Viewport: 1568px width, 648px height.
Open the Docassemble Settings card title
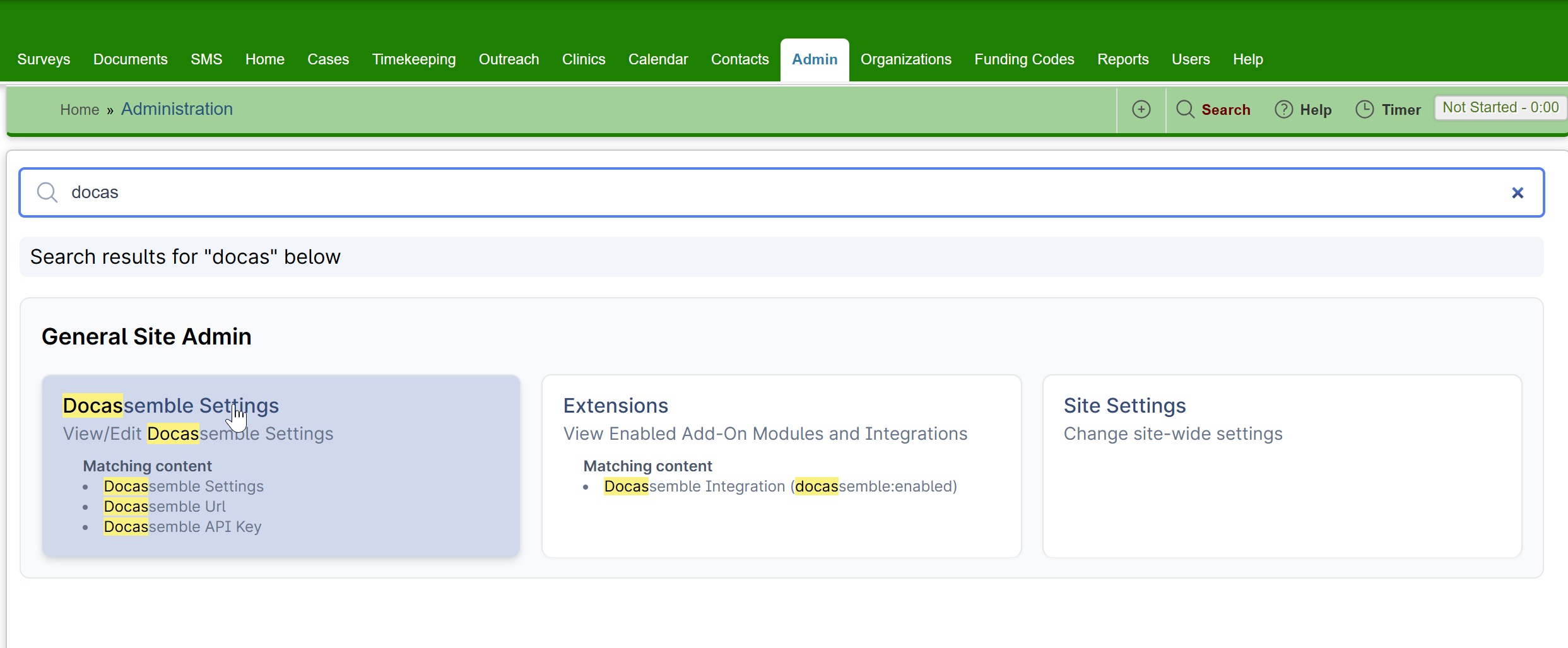tap(170, 406)
